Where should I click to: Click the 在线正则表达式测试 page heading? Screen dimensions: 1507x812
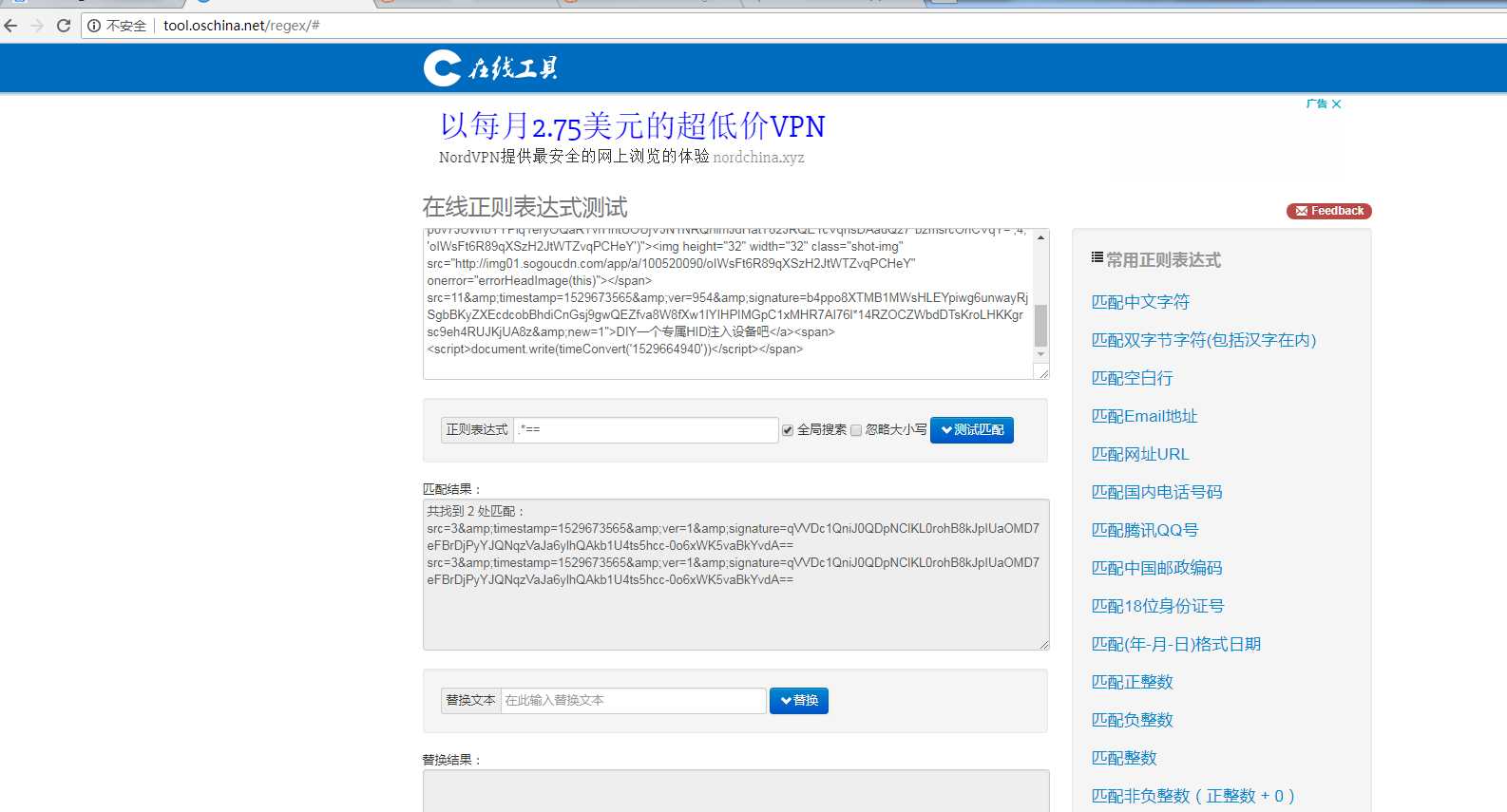(x=525, y=207)
